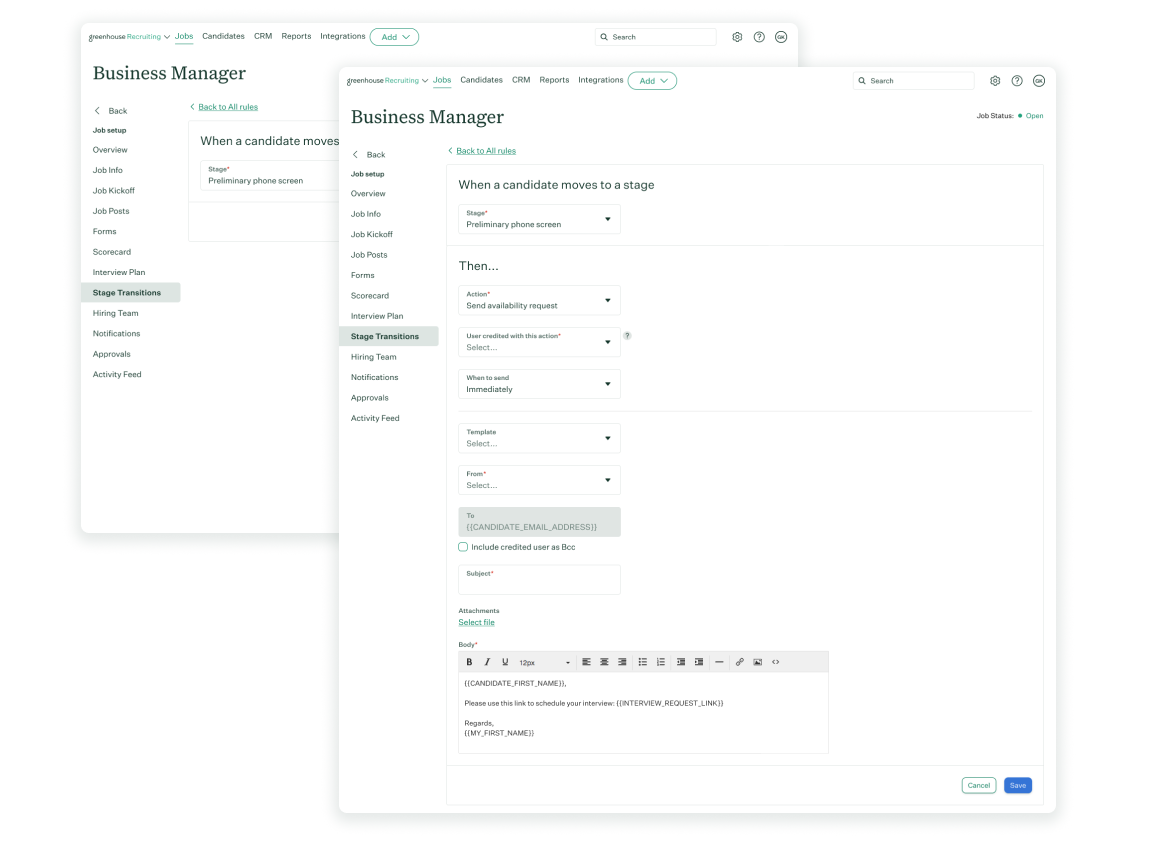Click the Subject input field
The height and width of the screenshot is (853, 1163).
point(539,579)
